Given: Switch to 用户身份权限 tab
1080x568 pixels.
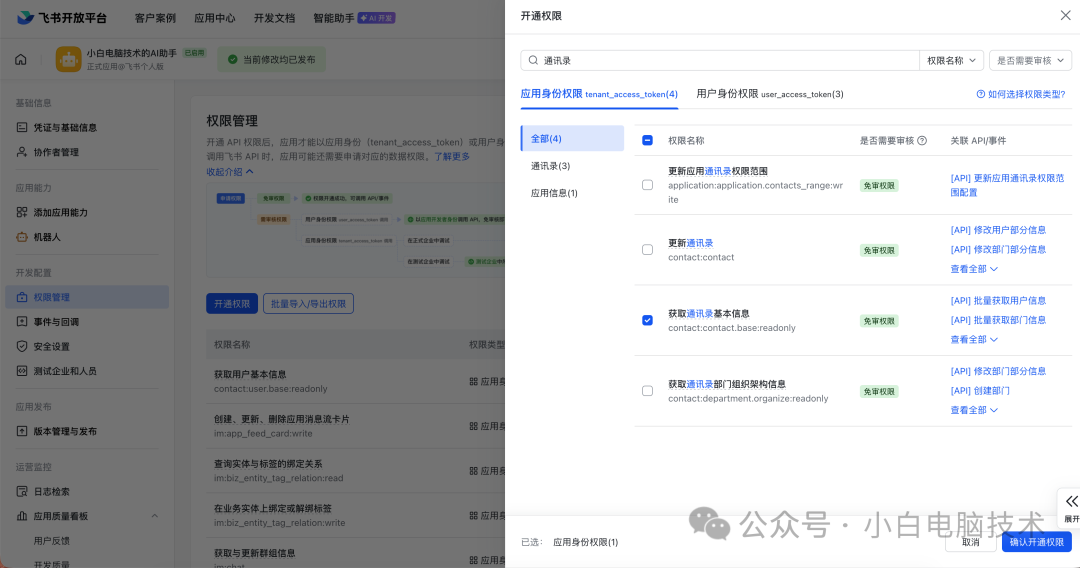Looking at the screenshot, I should pos(769,94).
